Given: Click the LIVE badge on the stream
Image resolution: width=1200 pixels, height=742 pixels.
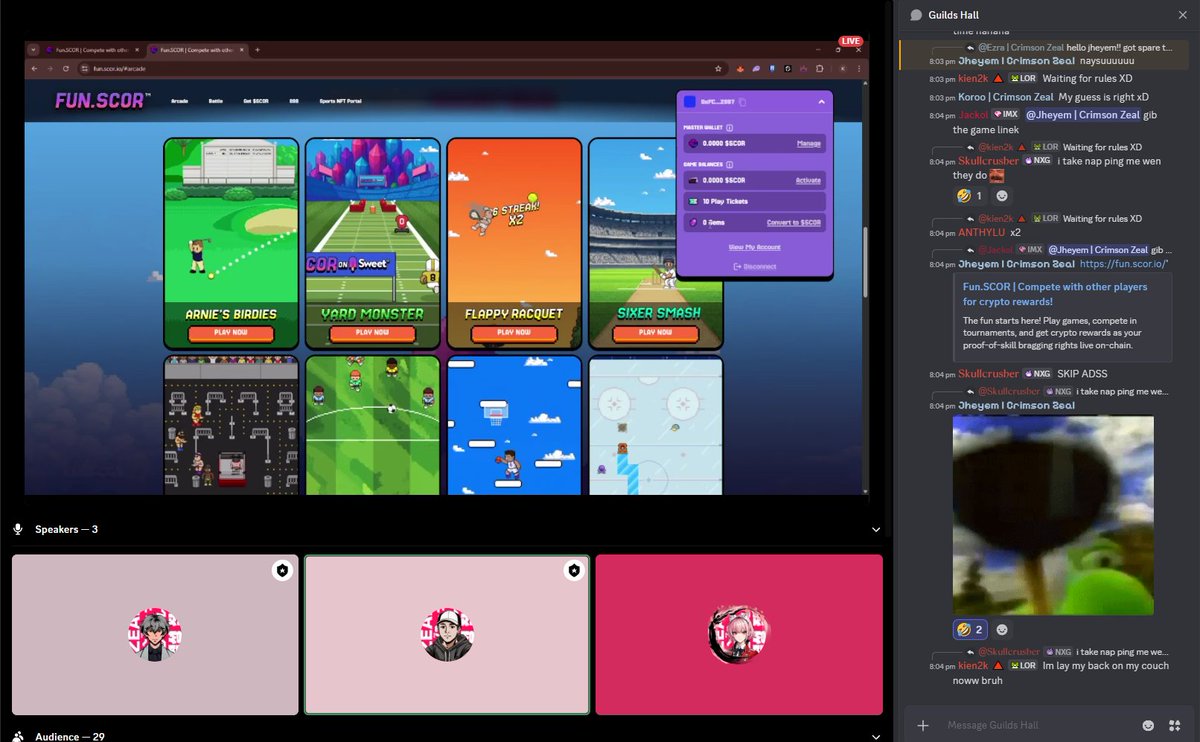Looking at the screenshot, I should pyautogui.click(x=850, y=41).
